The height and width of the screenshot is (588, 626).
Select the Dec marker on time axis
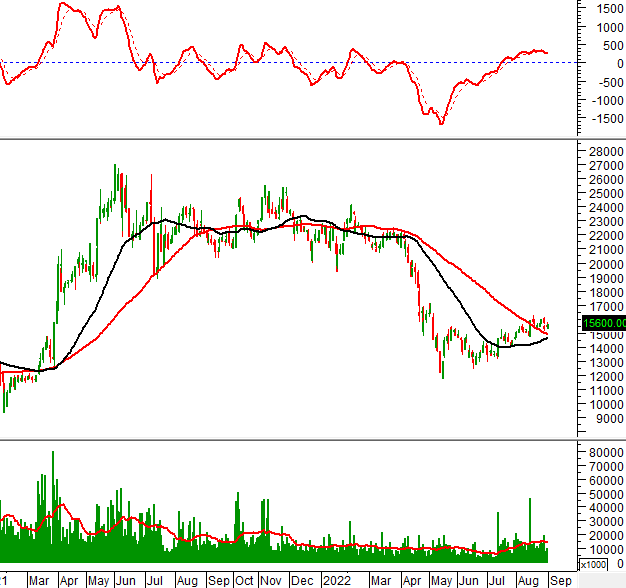coord(305,579)
